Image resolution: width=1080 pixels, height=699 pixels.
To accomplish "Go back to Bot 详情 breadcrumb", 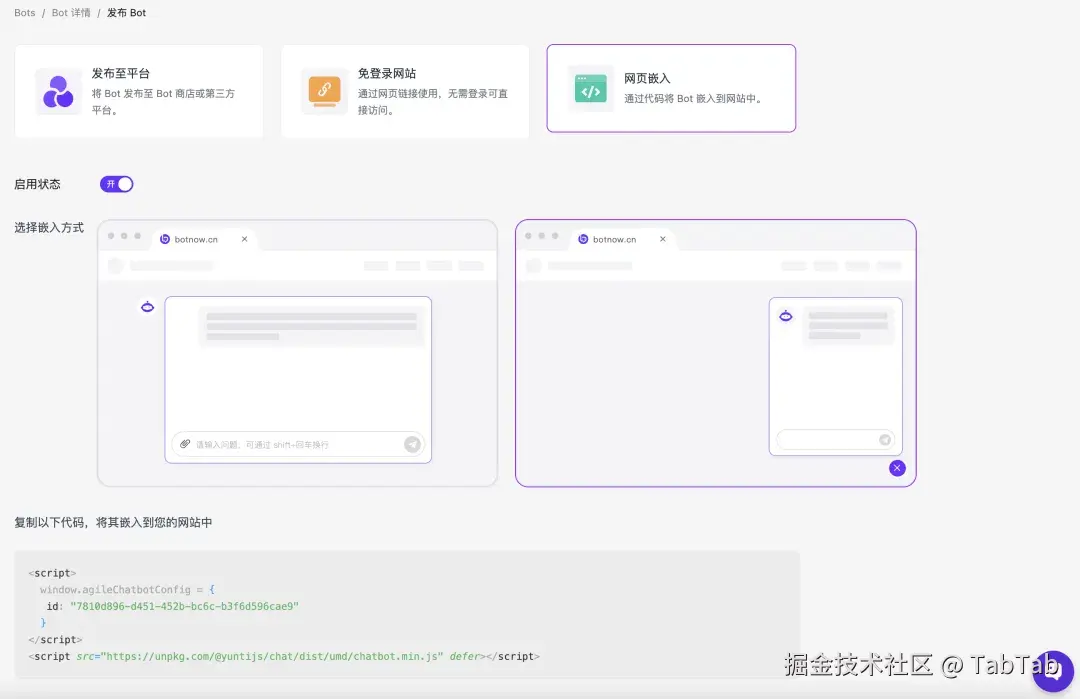I will tap(71, 13).
